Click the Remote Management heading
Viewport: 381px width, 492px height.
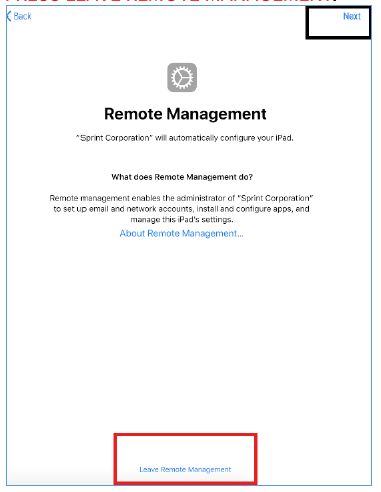coord(185,114)
